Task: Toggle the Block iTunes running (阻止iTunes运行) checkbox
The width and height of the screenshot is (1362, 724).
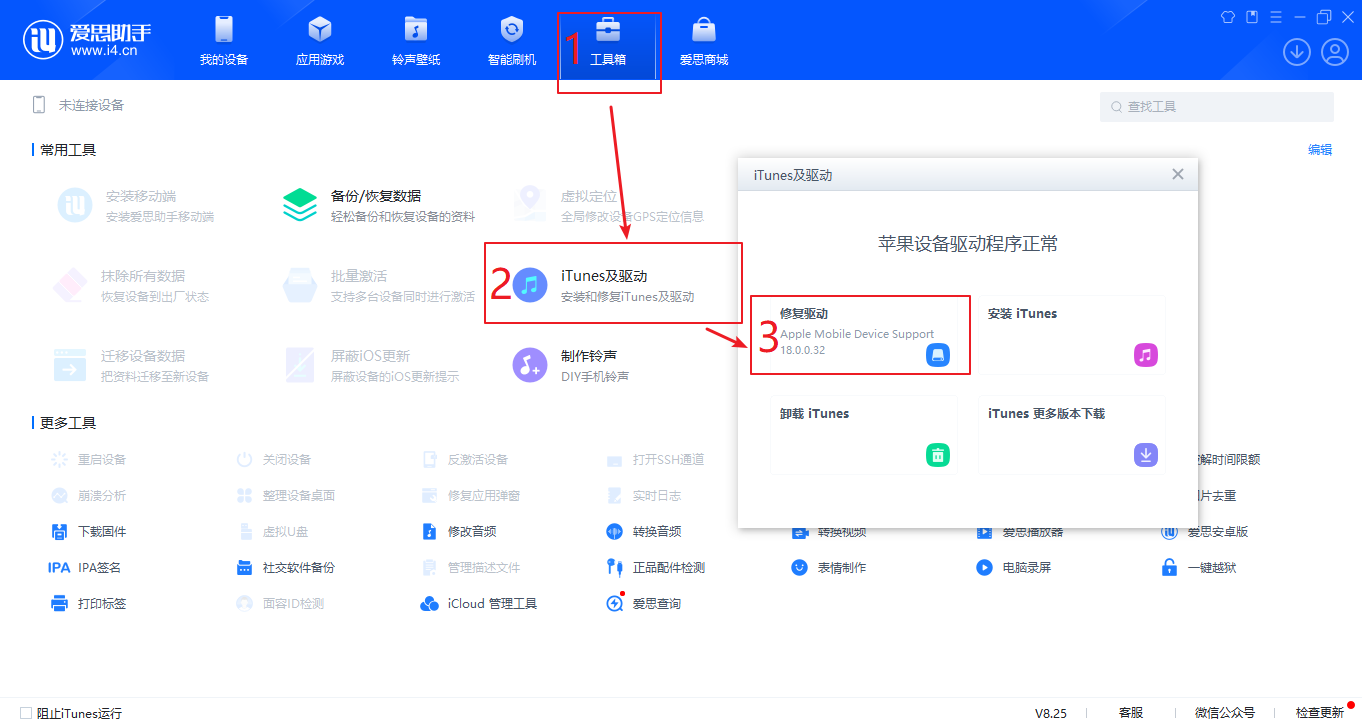Action: 26,713
